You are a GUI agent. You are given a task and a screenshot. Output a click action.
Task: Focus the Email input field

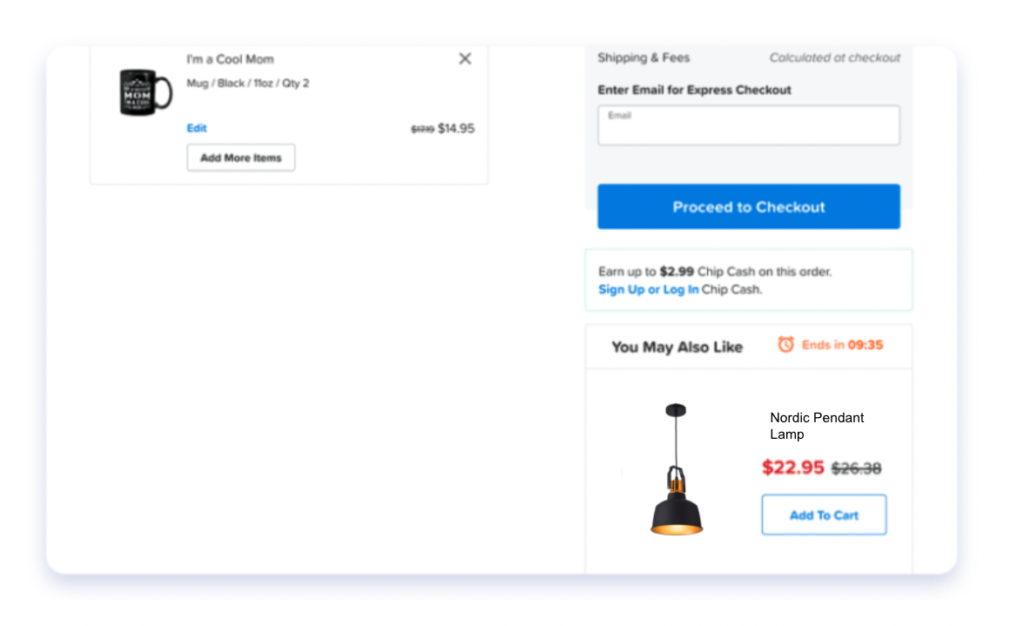pos(748,125)
